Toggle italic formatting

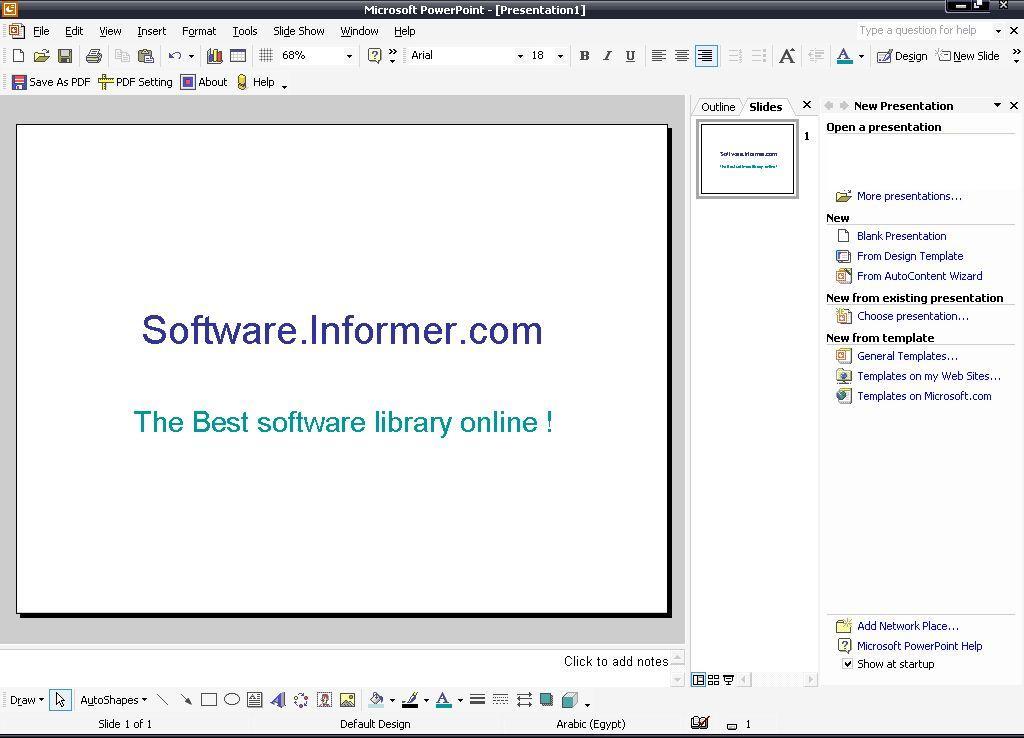(607, 56)
